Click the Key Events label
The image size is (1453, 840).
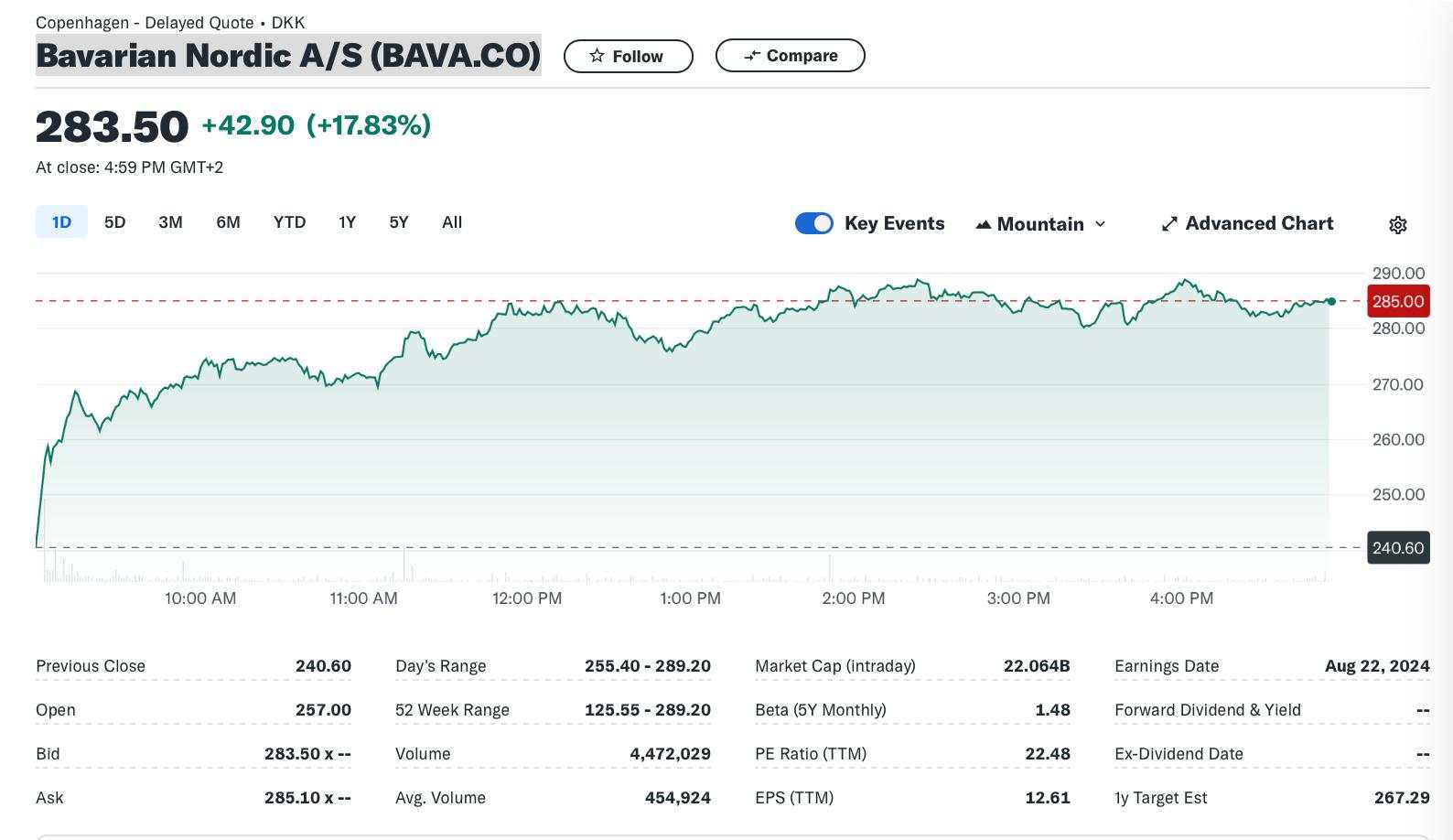[x=894, y=223]
